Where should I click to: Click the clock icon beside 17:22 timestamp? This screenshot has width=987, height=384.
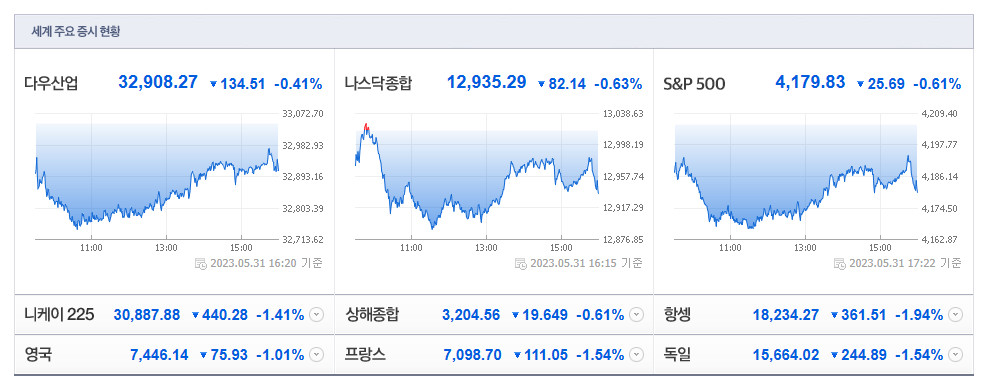pyautogui.click(x=839, y=263)
